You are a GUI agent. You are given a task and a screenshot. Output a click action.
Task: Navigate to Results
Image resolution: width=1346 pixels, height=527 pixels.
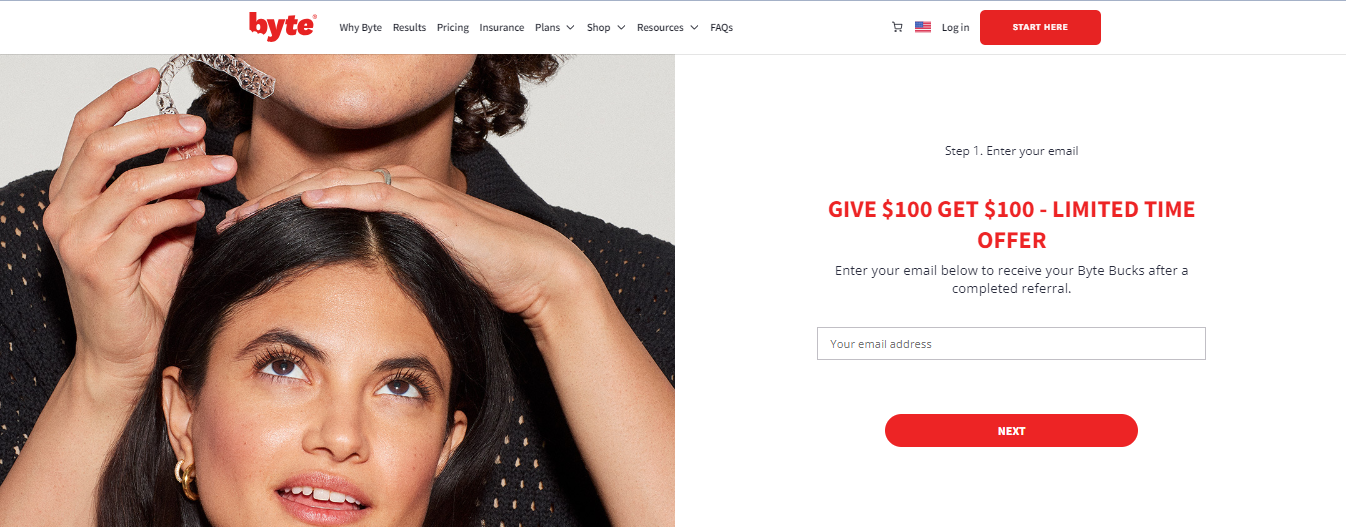tap(409, 27)
